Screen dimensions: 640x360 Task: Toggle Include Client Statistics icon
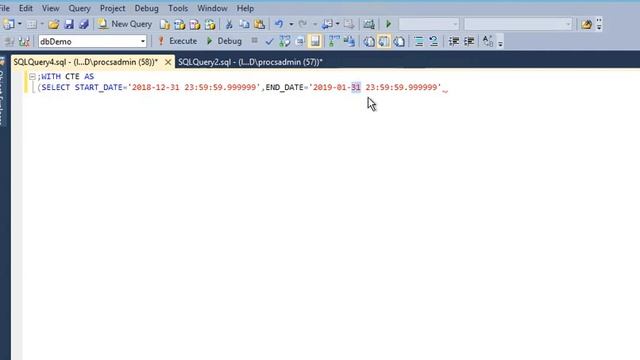pyautogui.click(x=349, y=41)
